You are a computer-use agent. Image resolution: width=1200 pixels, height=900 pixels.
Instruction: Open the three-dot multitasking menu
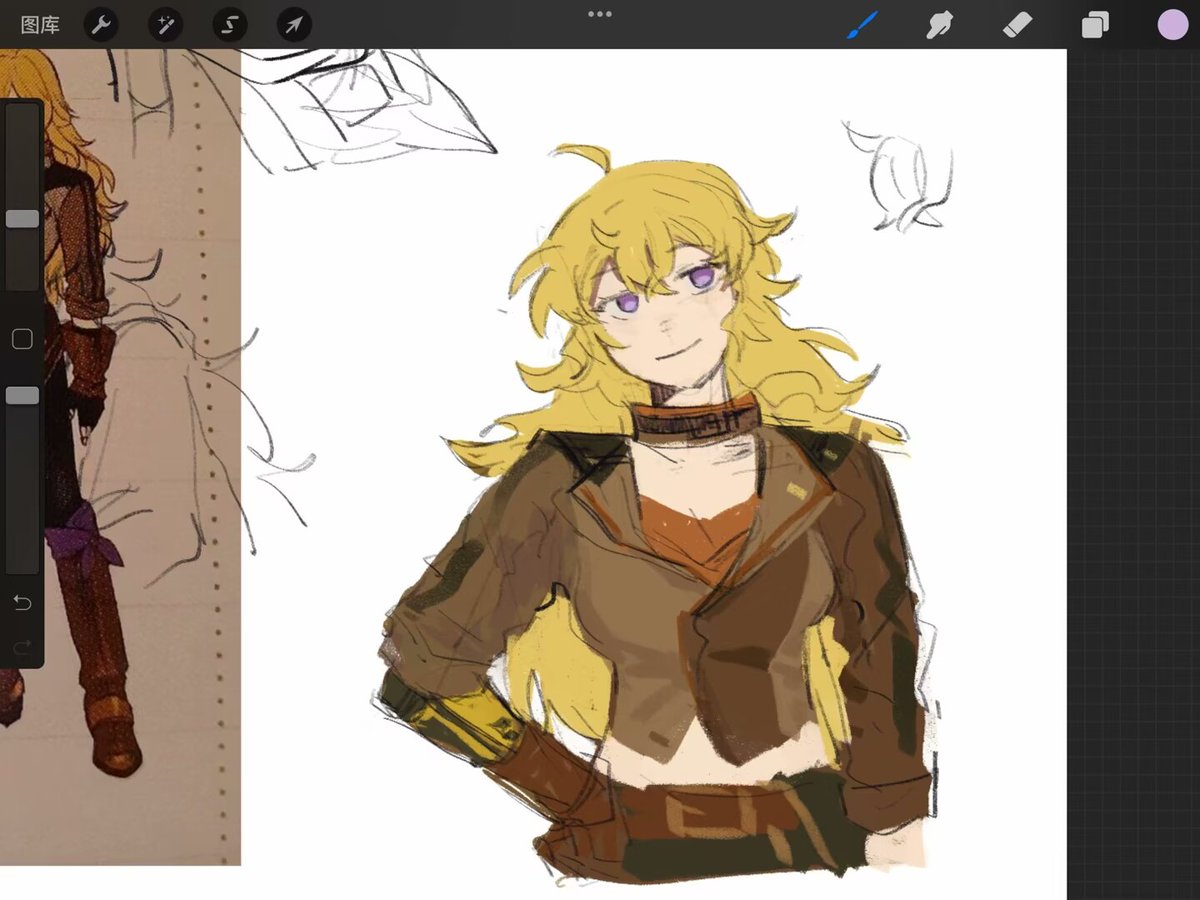600,14
